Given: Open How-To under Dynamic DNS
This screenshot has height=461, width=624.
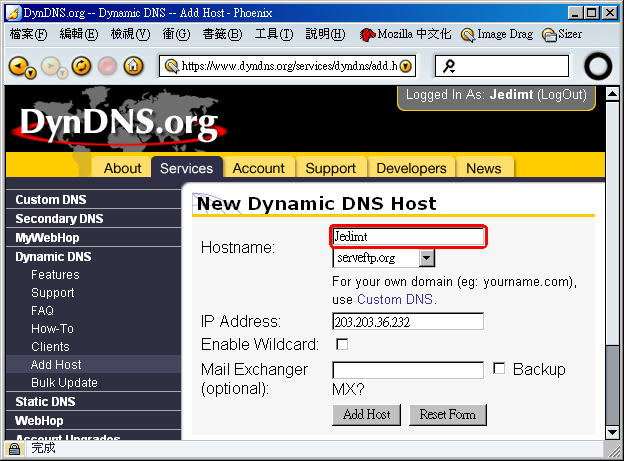Looking at the screenshot, I should pyautogui.click(x=53, y=328).
